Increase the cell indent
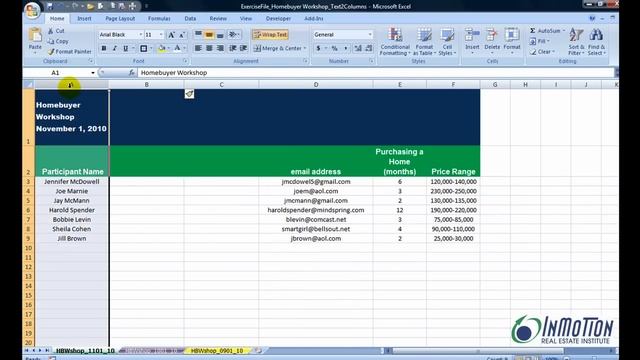 (x=243, y=49)
